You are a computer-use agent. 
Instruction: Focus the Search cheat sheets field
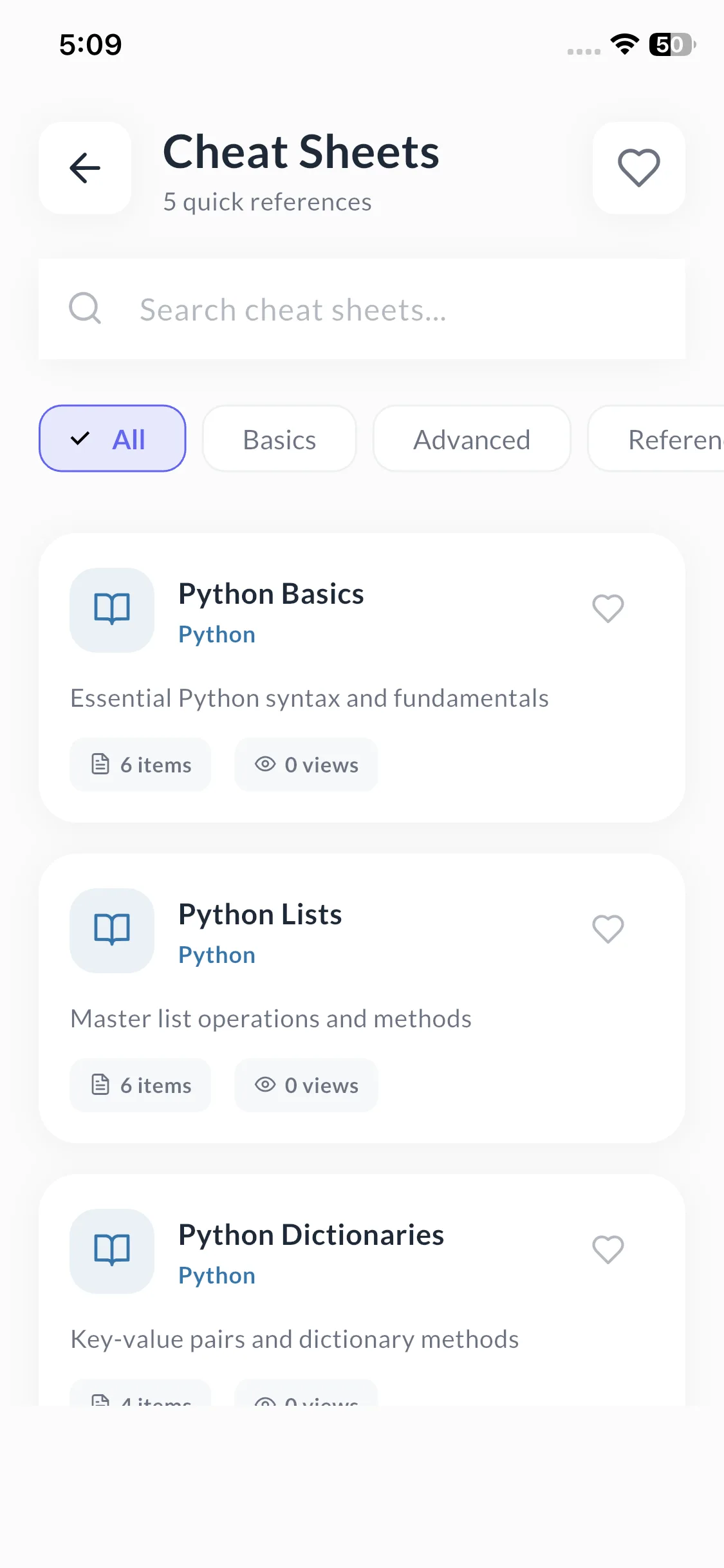tap(386, 310)
